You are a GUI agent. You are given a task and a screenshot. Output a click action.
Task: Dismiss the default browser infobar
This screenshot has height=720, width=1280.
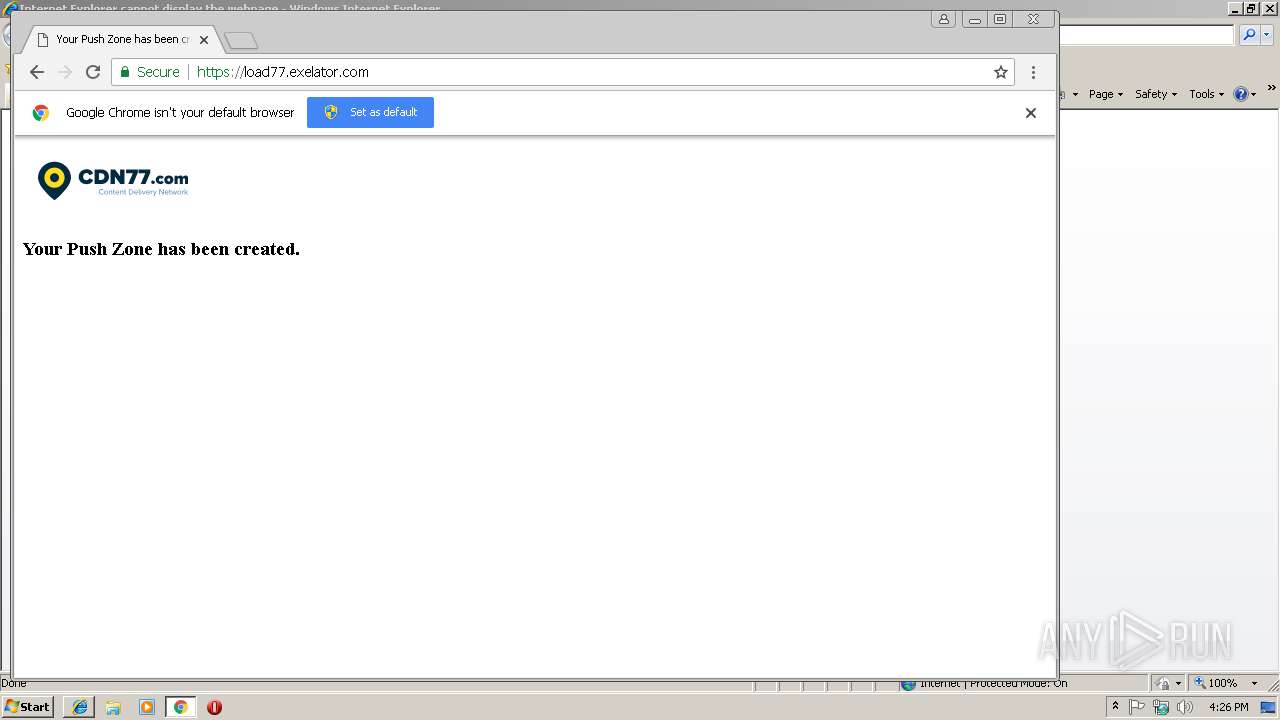1030,112
